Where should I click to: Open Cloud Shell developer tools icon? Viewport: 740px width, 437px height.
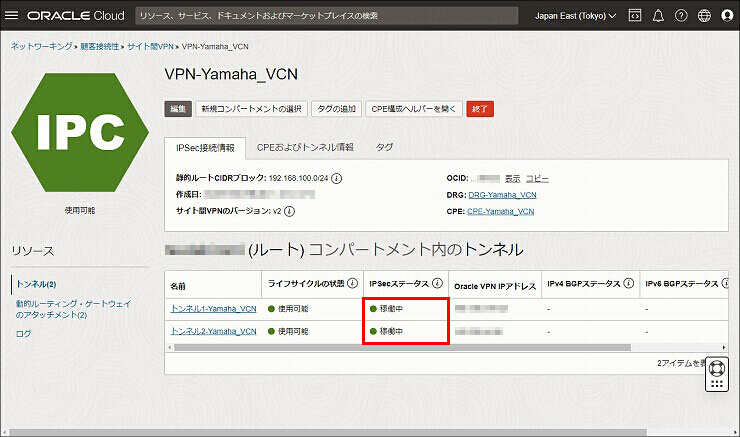(635, 16)
